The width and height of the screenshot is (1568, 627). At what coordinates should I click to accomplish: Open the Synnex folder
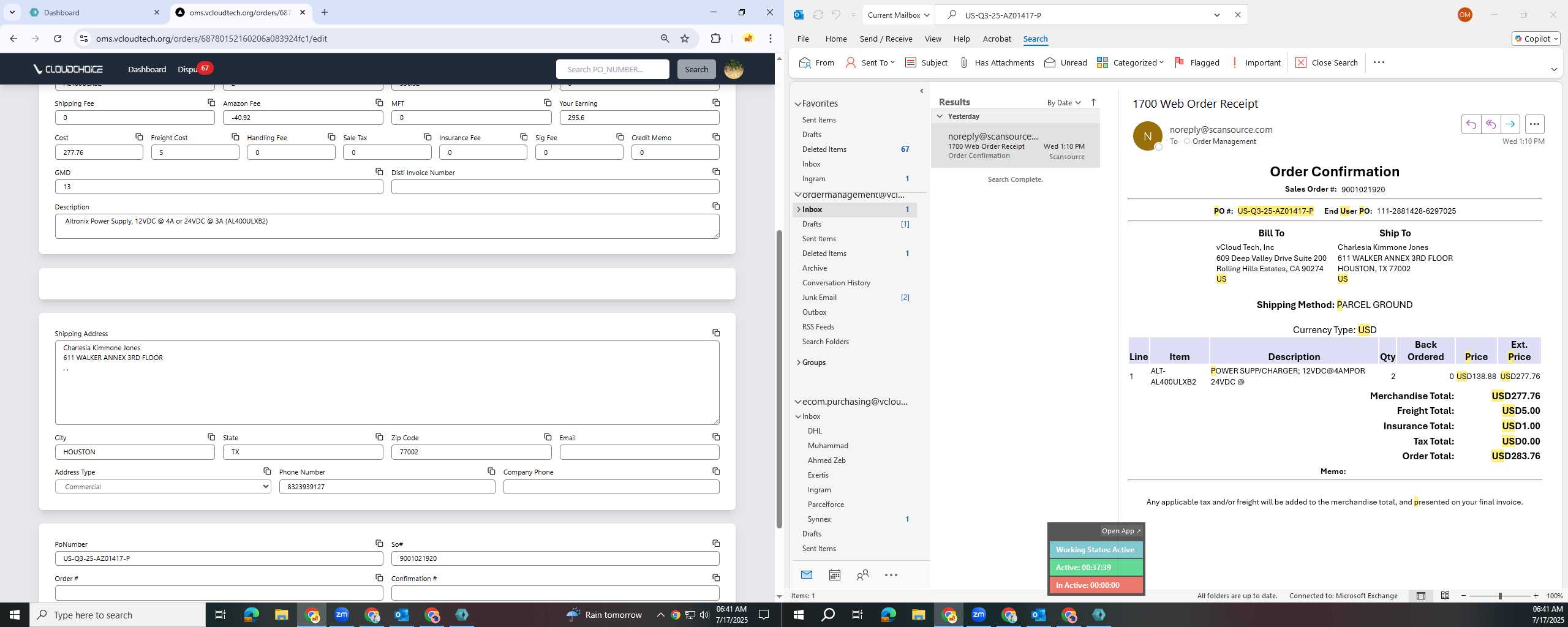pyautogui.click(x=819, y=519)
